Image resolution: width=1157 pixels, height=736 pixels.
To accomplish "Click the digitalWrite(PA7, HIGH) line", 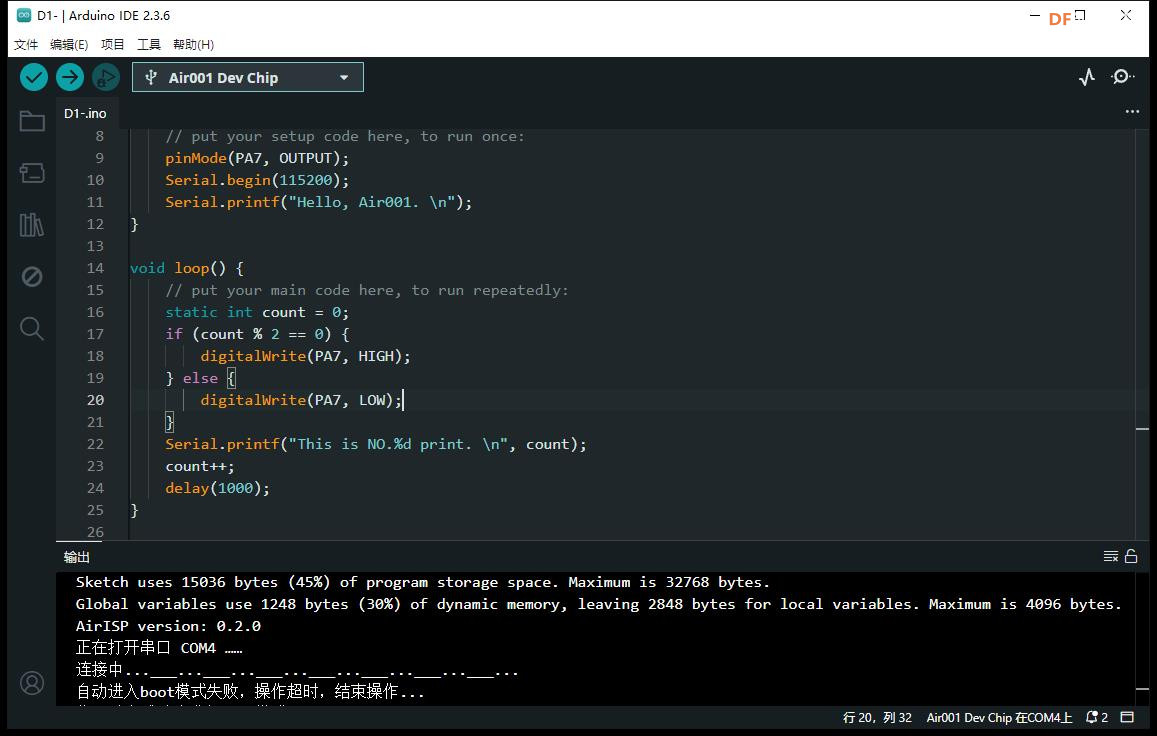I will pos(305,356).
